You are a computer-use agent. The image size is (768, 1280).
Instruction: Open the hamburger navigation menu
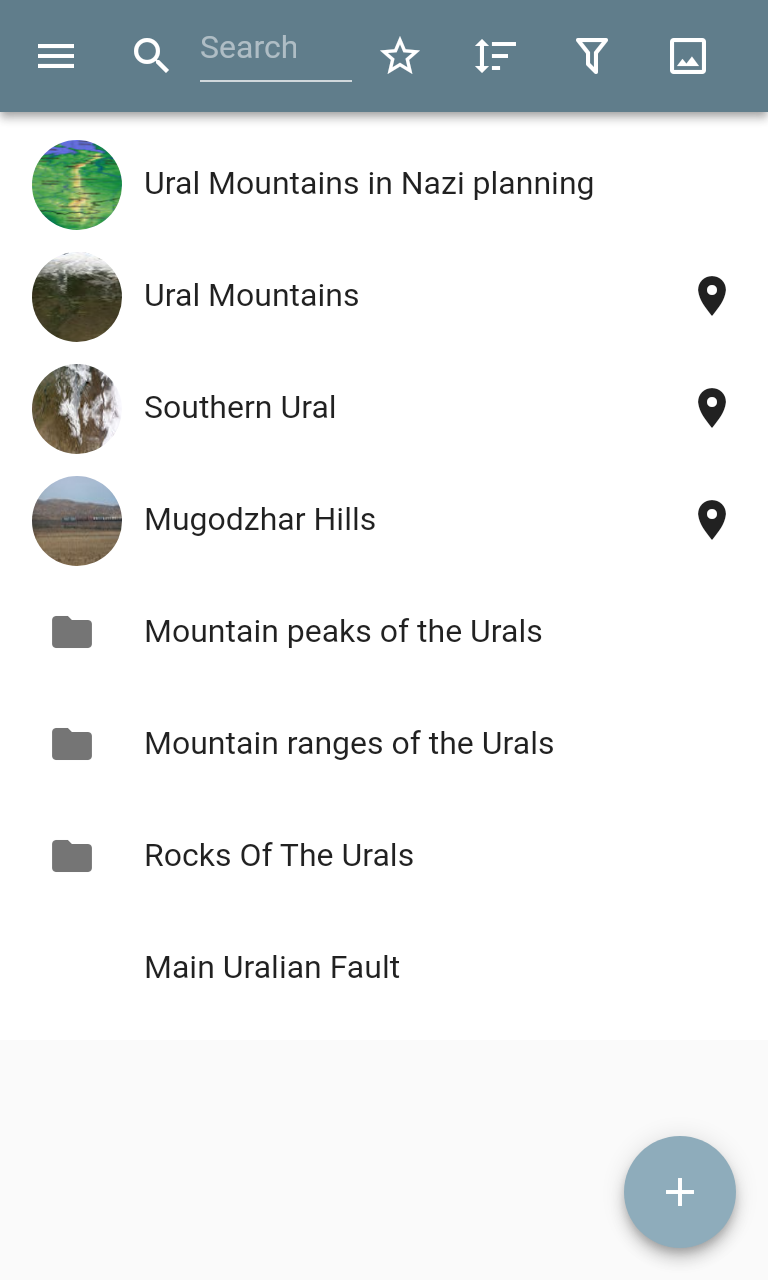click(x=56, y=56)
